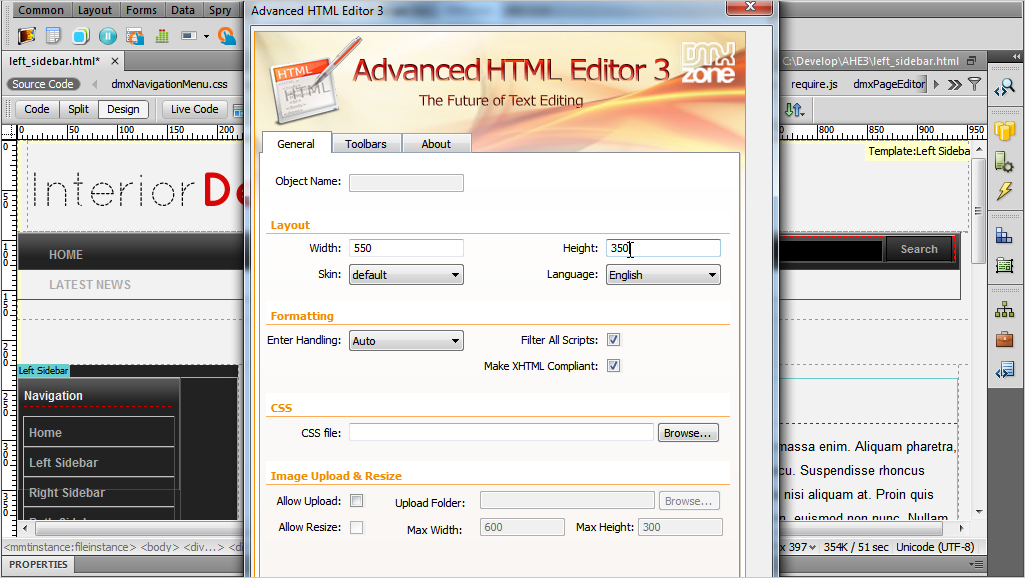Switch to Code view
This screenshot has height=578, width=1025.
[37, 109]
